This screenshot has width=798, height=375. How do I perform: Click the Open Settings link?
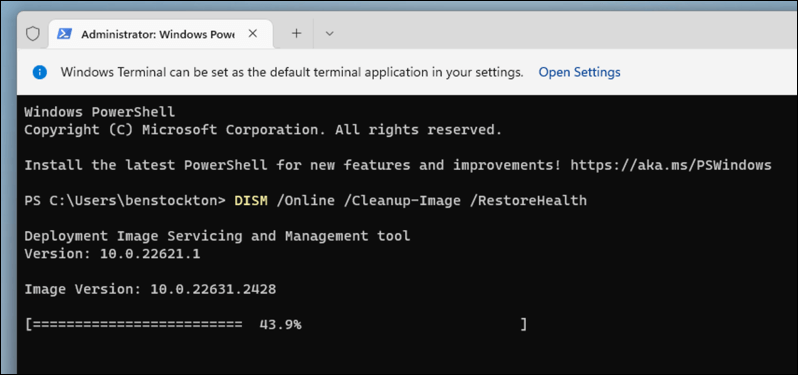(580, 72)
